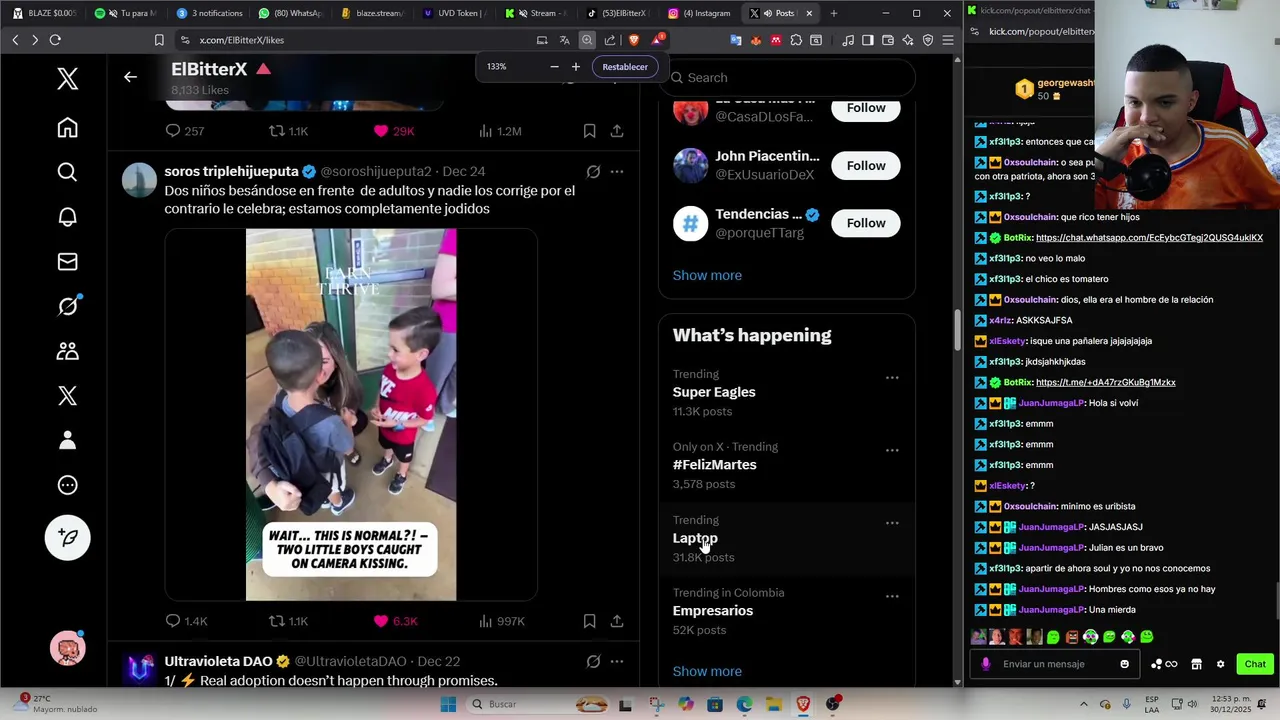Switch to UVD Token browser tab
The image size is (1280, 720).
tap(455, 13)
